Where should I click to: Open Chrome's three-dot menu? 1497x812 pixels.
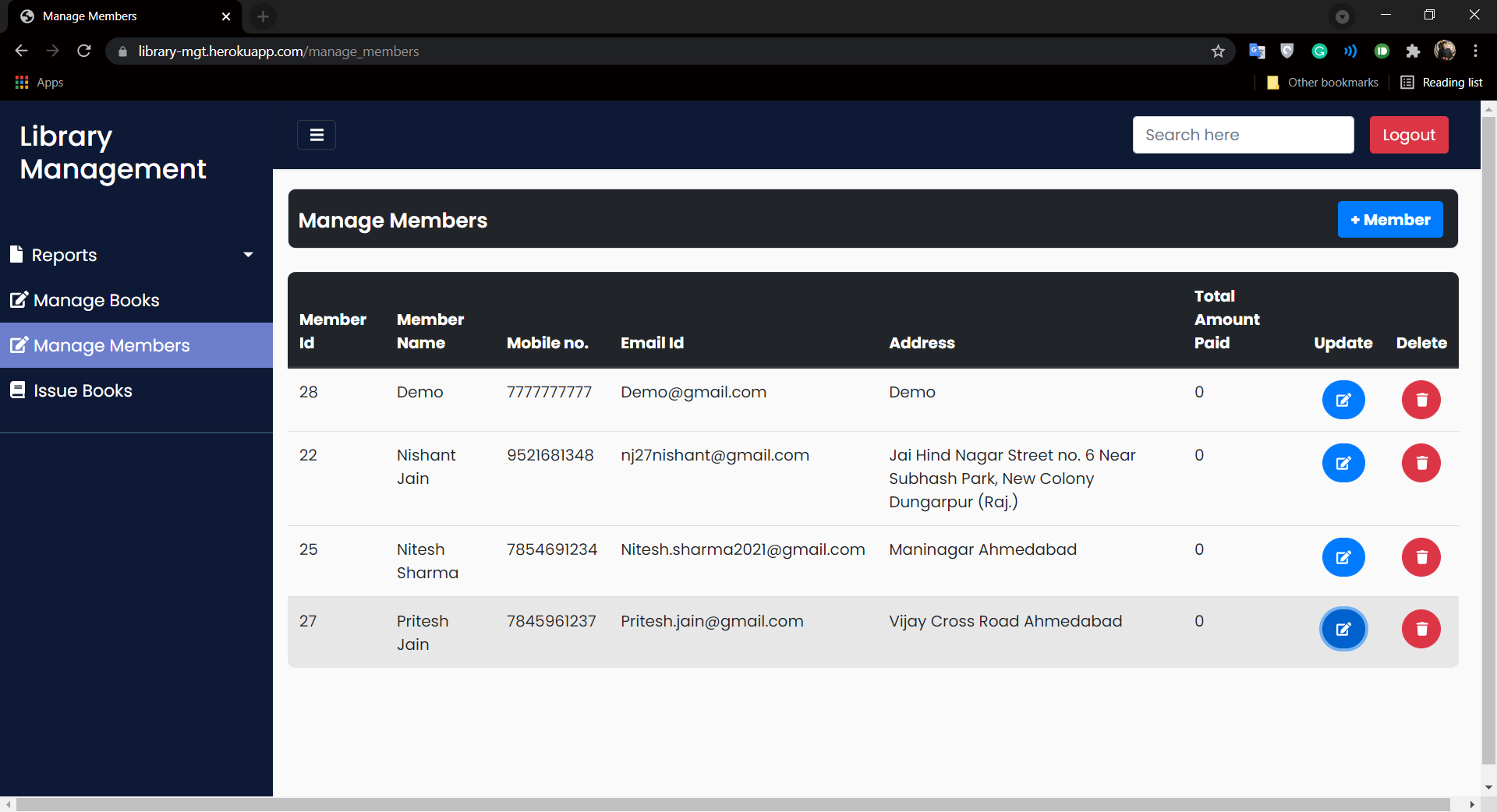(1476, 51)
